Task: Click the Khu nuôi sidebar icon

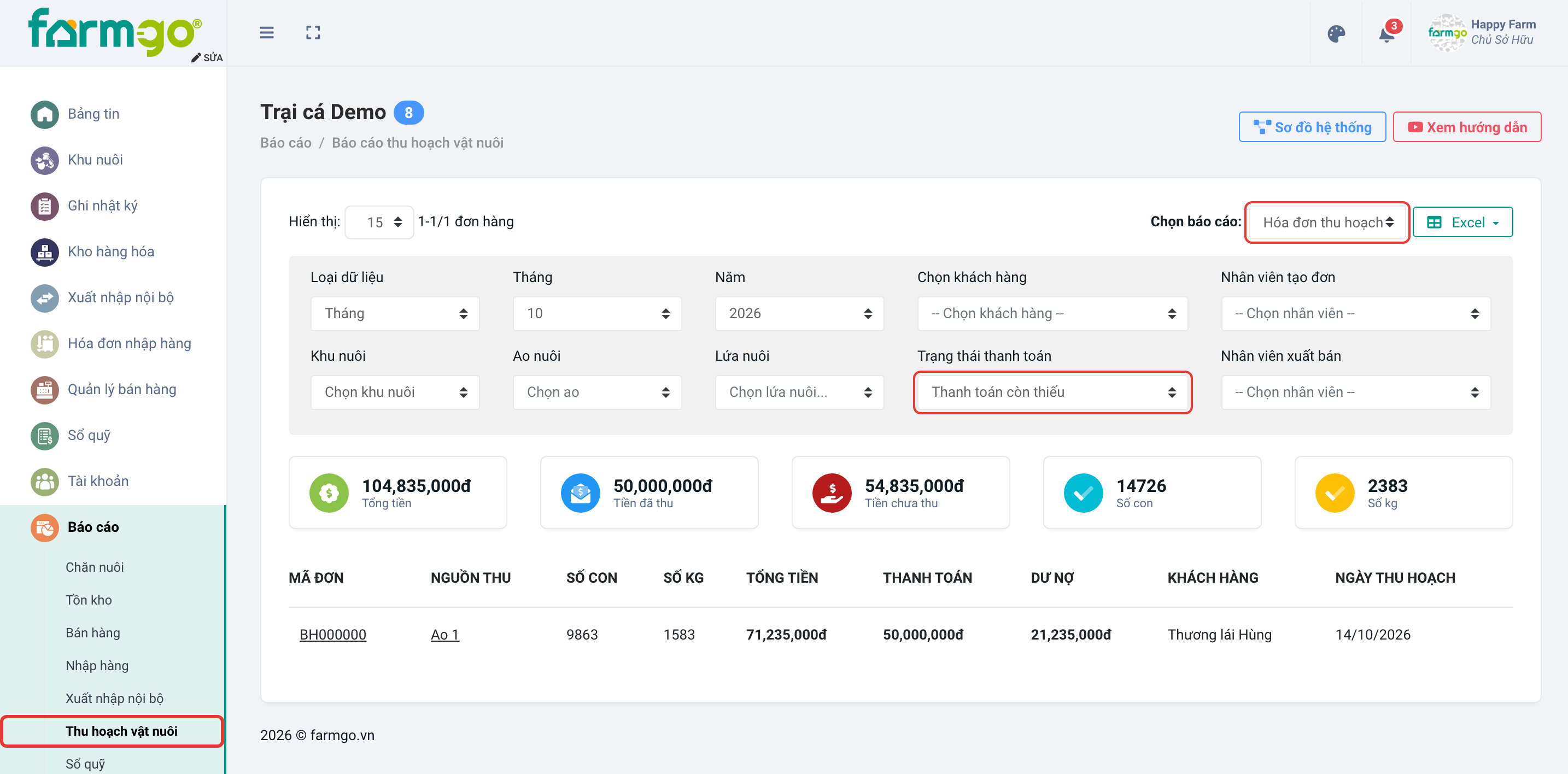Action: 44,161
